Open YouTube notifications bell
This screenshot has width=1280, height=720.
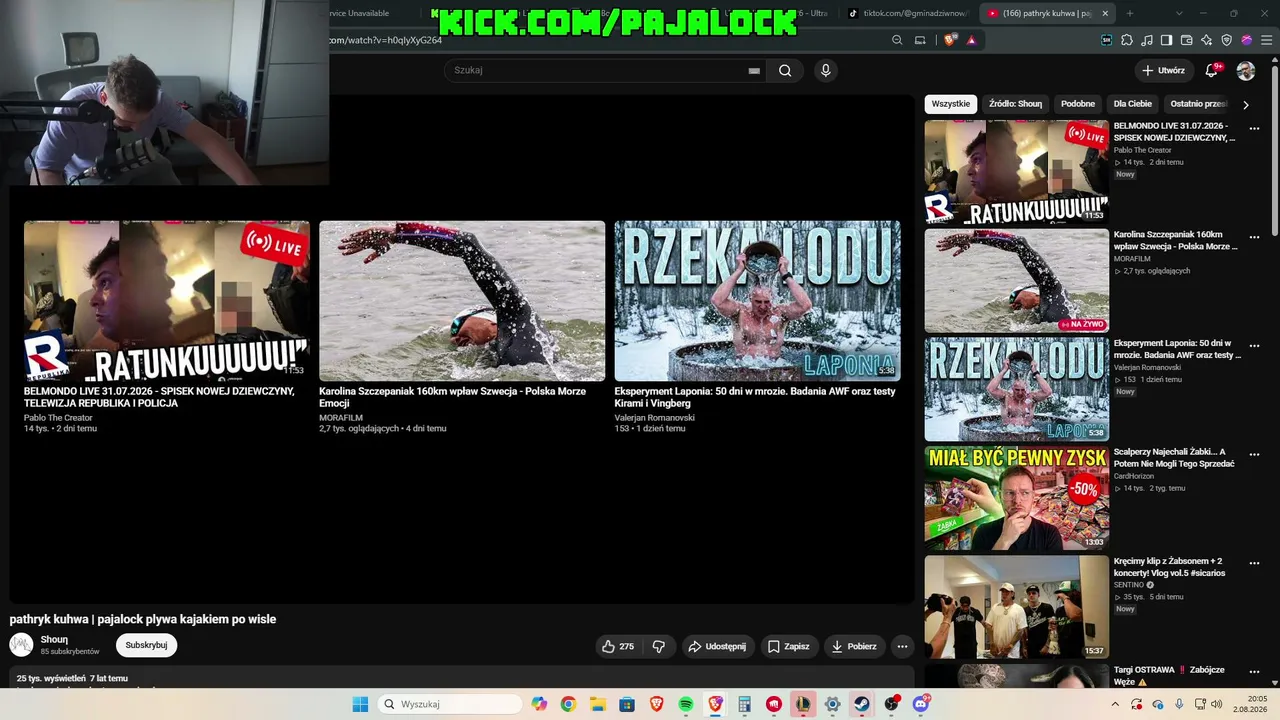pos(1212,70)
